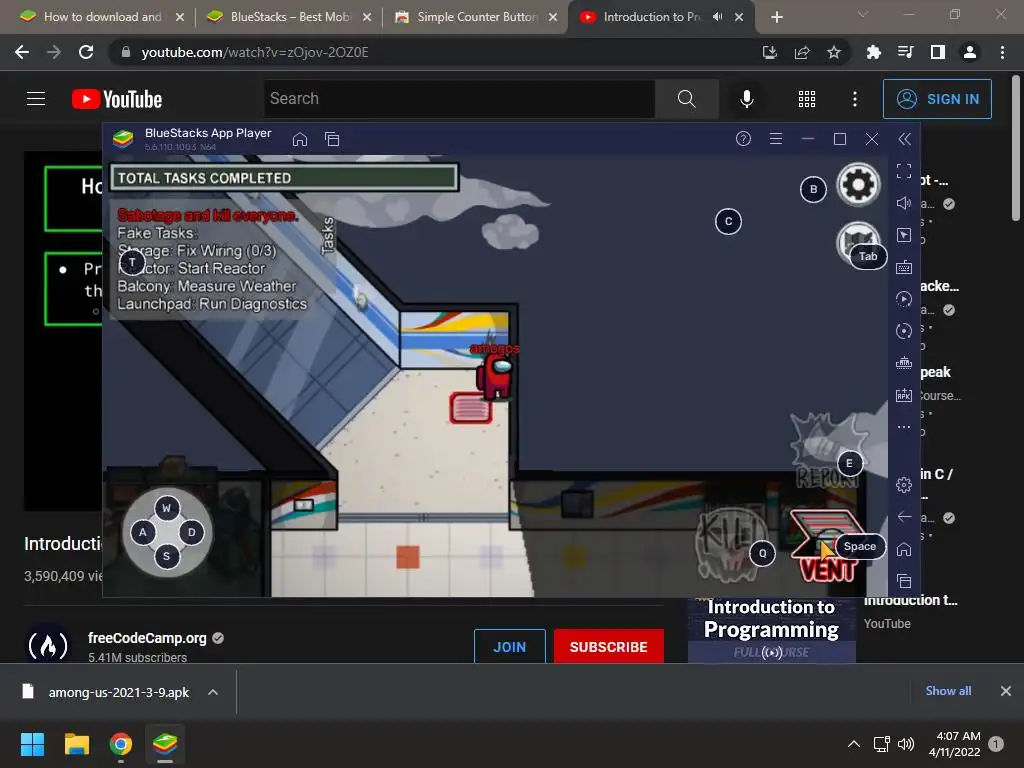The image size is (1024, 768).
Task: Open BlueStacks from the taskbar
Action: (165, 744)
